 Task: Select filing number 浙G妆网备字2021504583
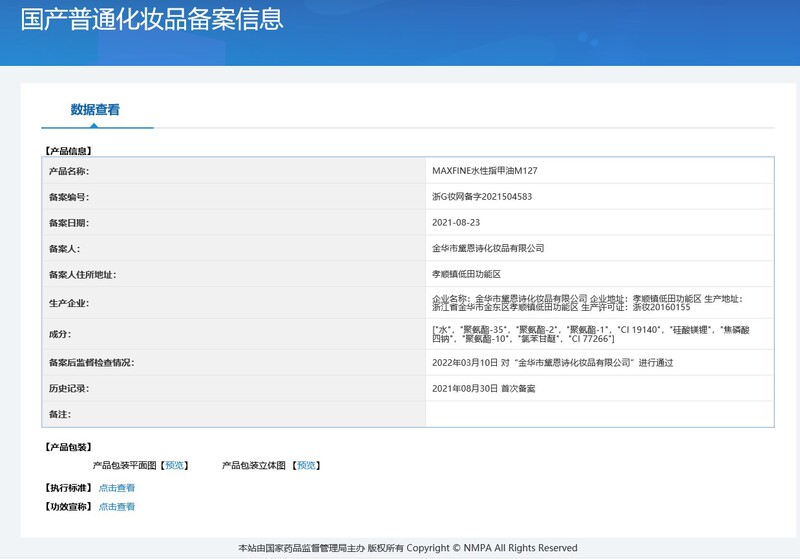(x=482, y=196)
